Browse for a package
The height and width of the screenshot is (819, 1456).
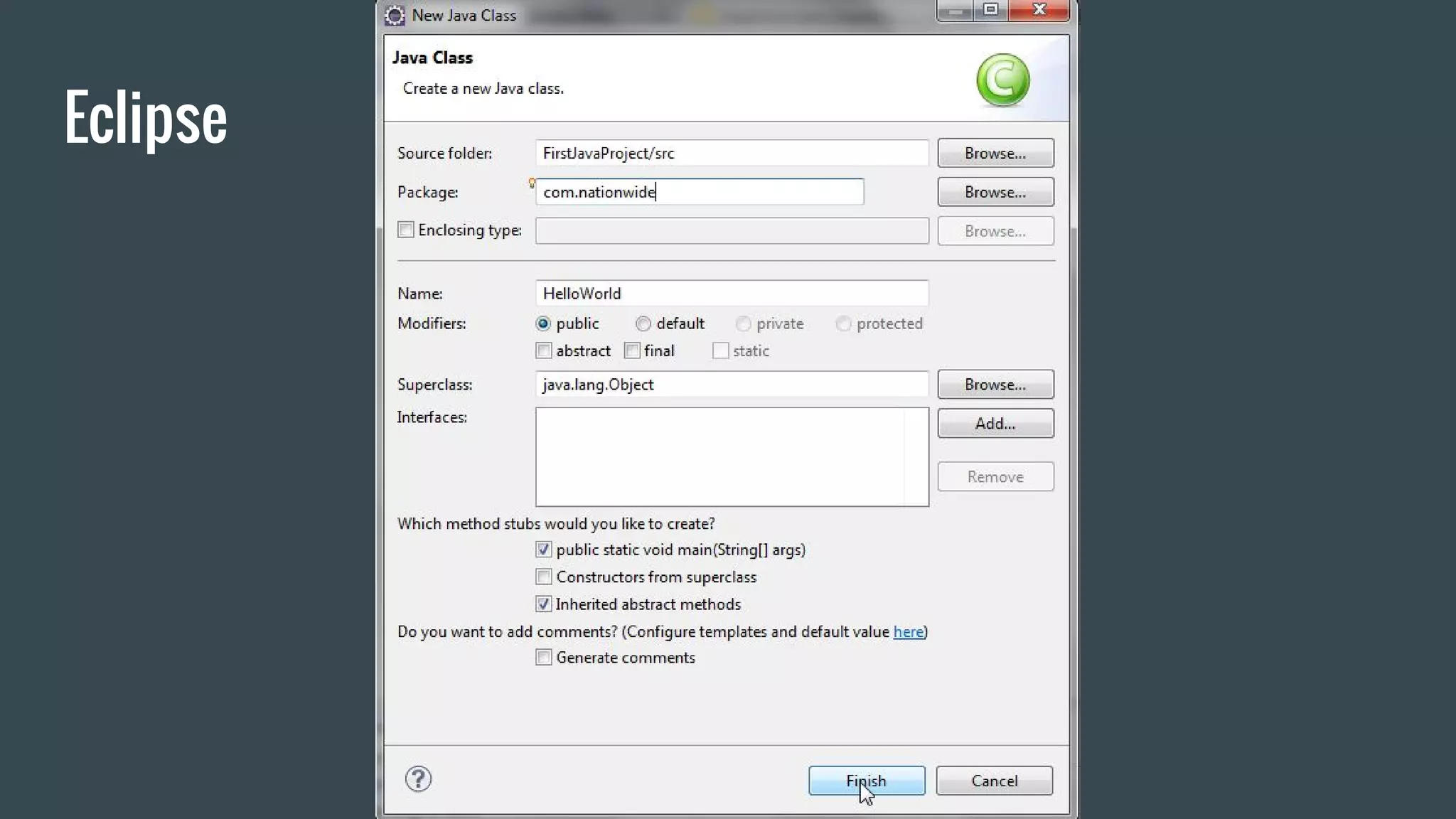tap(995, 192)
